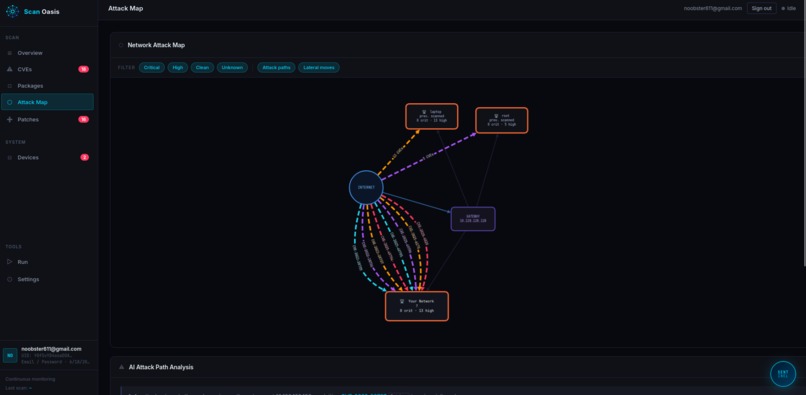Select the Your Network node
Viewport: 806px width, 395px height.
pyautogui.click(x=417, y=306)
